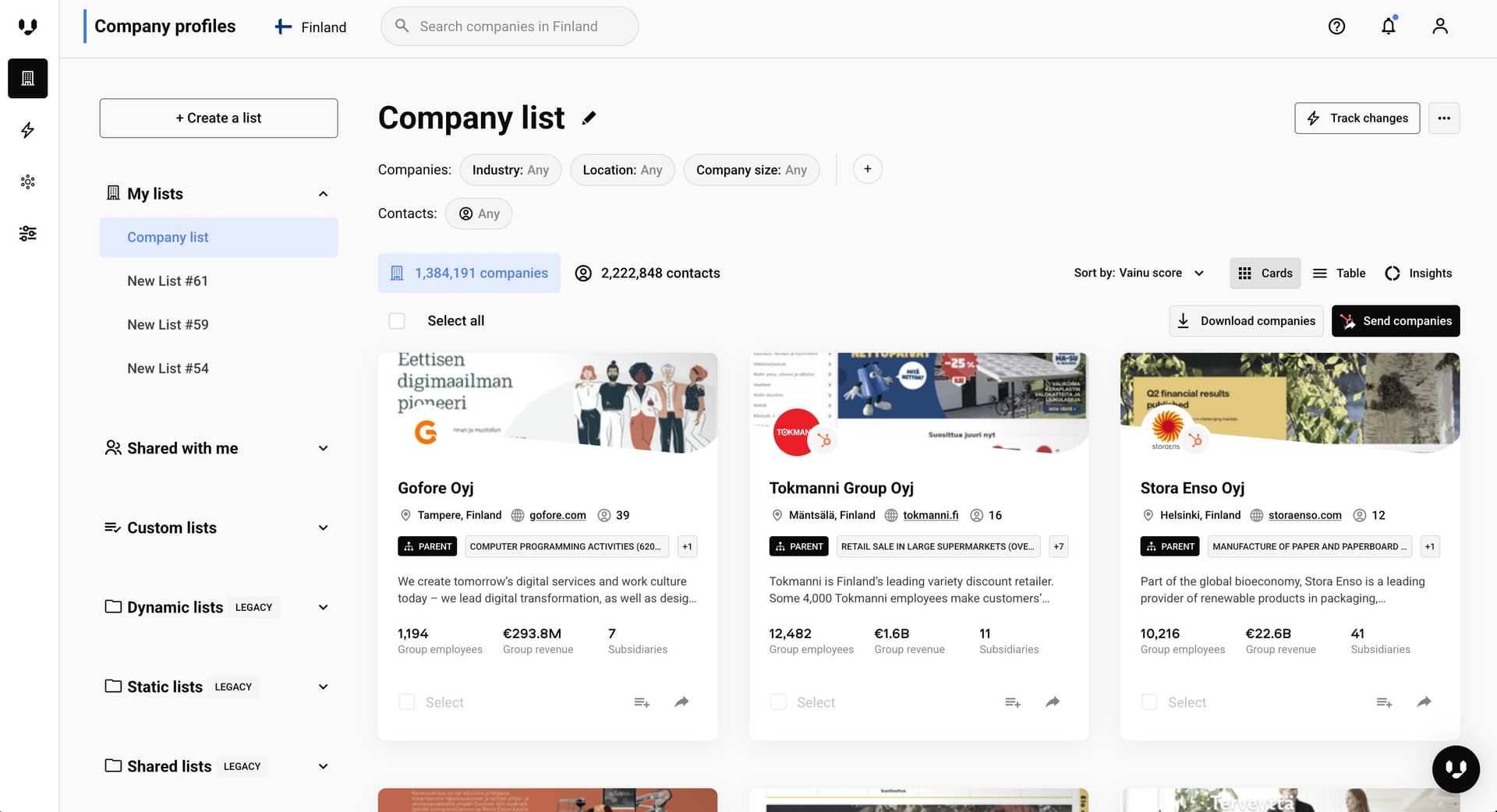
Task: Select Company list in My lists
Action: pyautogui.click(x=218, y=237)
